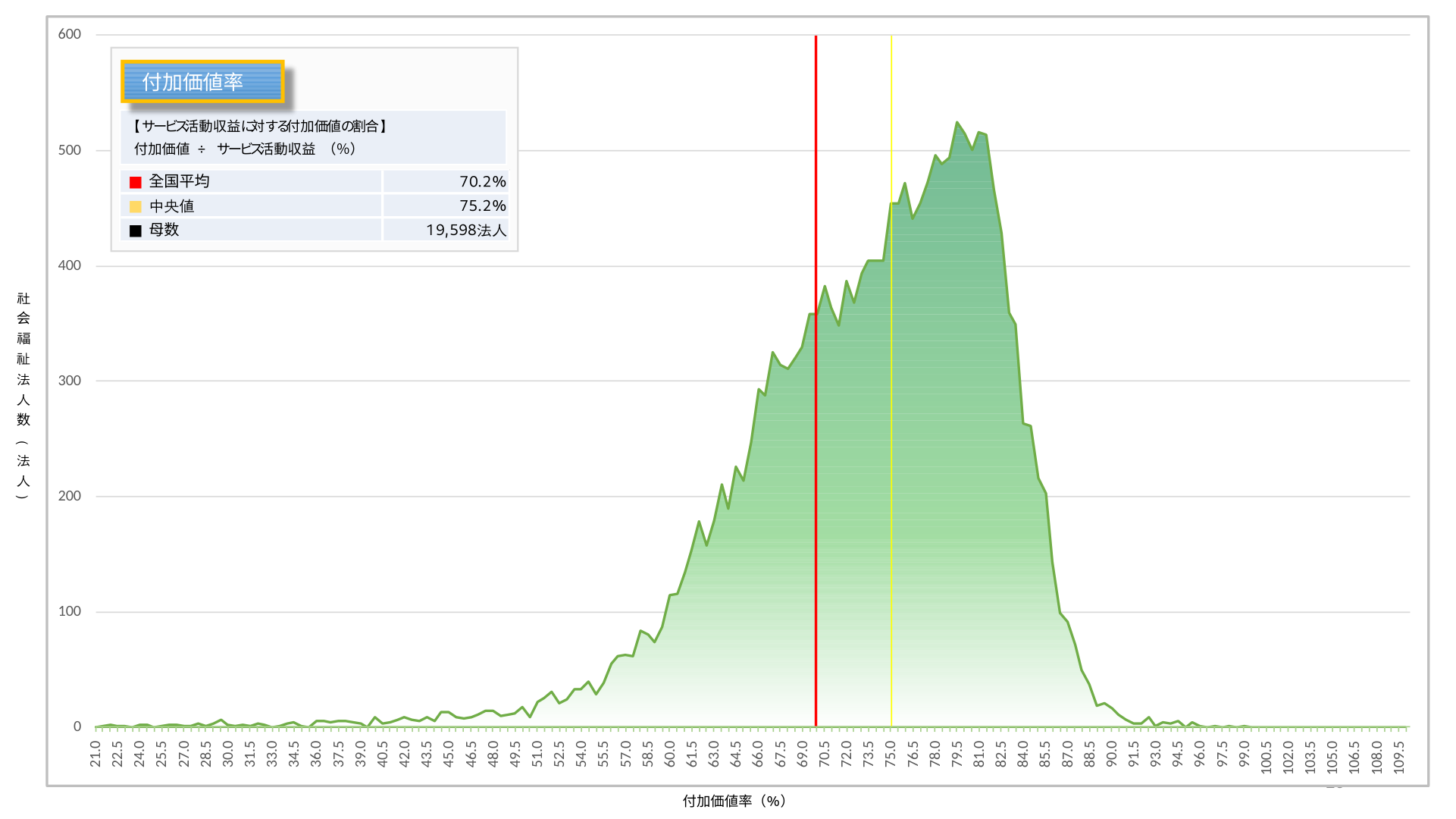Select the 75.2% median value cell

tap(482, 206)
